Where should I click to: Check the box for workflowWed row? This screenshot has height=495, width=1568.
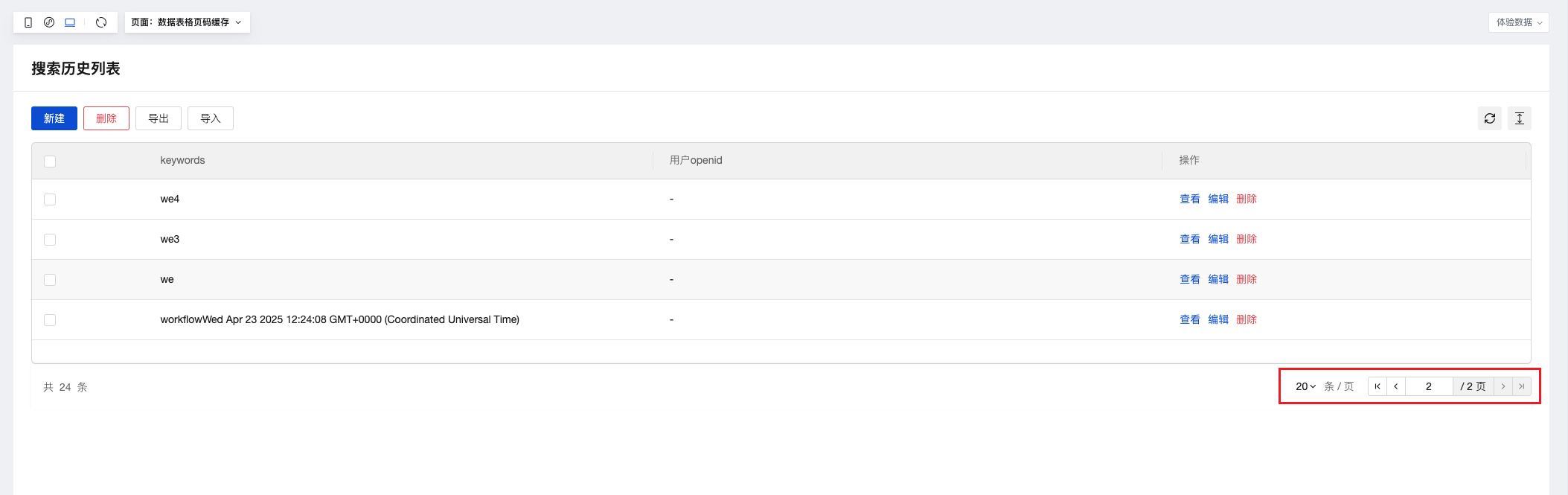coord(50,320)
